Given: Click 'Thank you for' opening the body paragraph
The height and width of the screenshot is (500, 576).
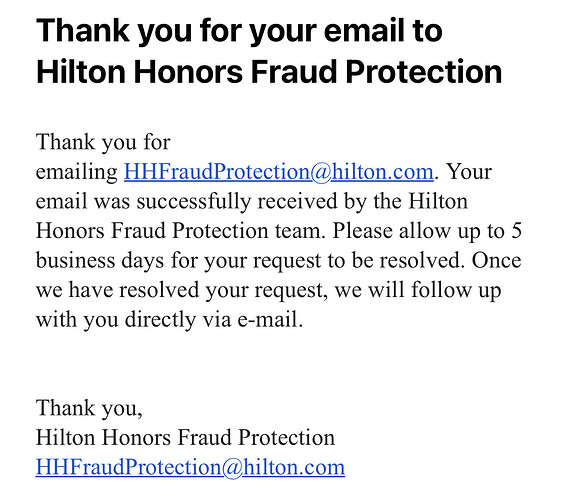Looking at the screenshot, I should tap(103, 143).
